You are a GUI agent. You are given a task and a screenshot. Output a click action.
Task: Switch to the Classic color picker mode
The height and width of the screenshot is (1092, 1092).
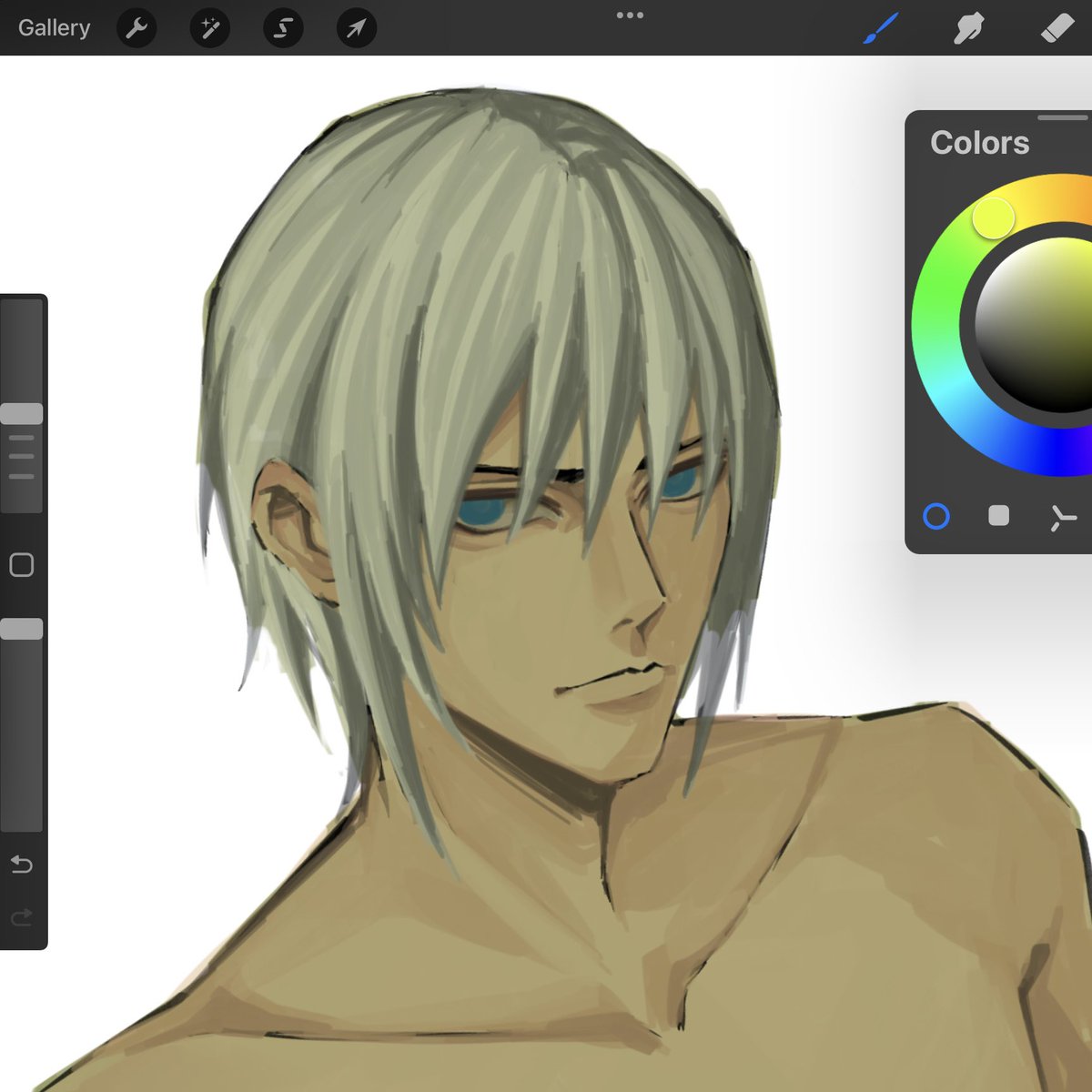(998, 516)
